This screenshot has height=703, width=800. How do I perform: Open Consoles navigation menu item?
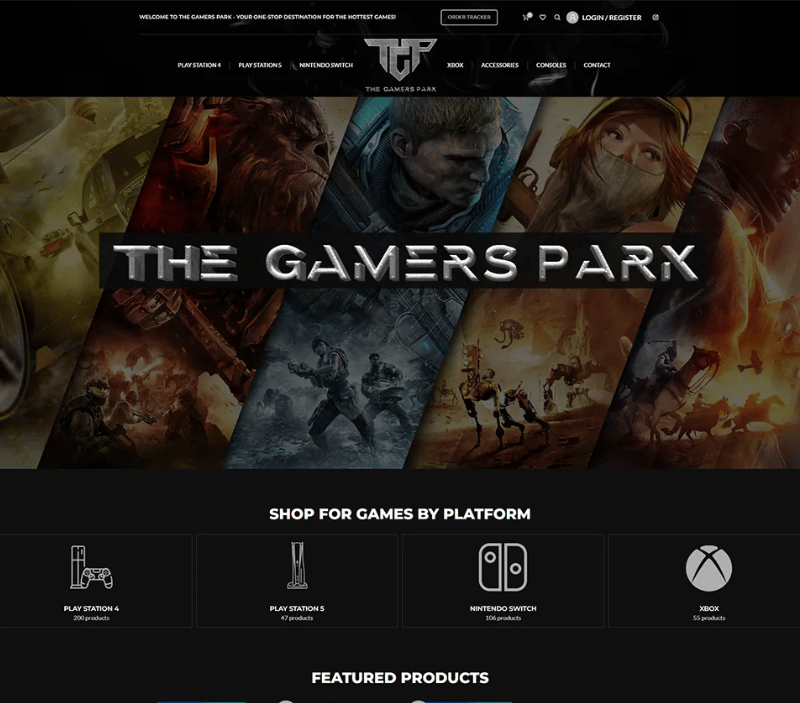[x=551, y=65]
